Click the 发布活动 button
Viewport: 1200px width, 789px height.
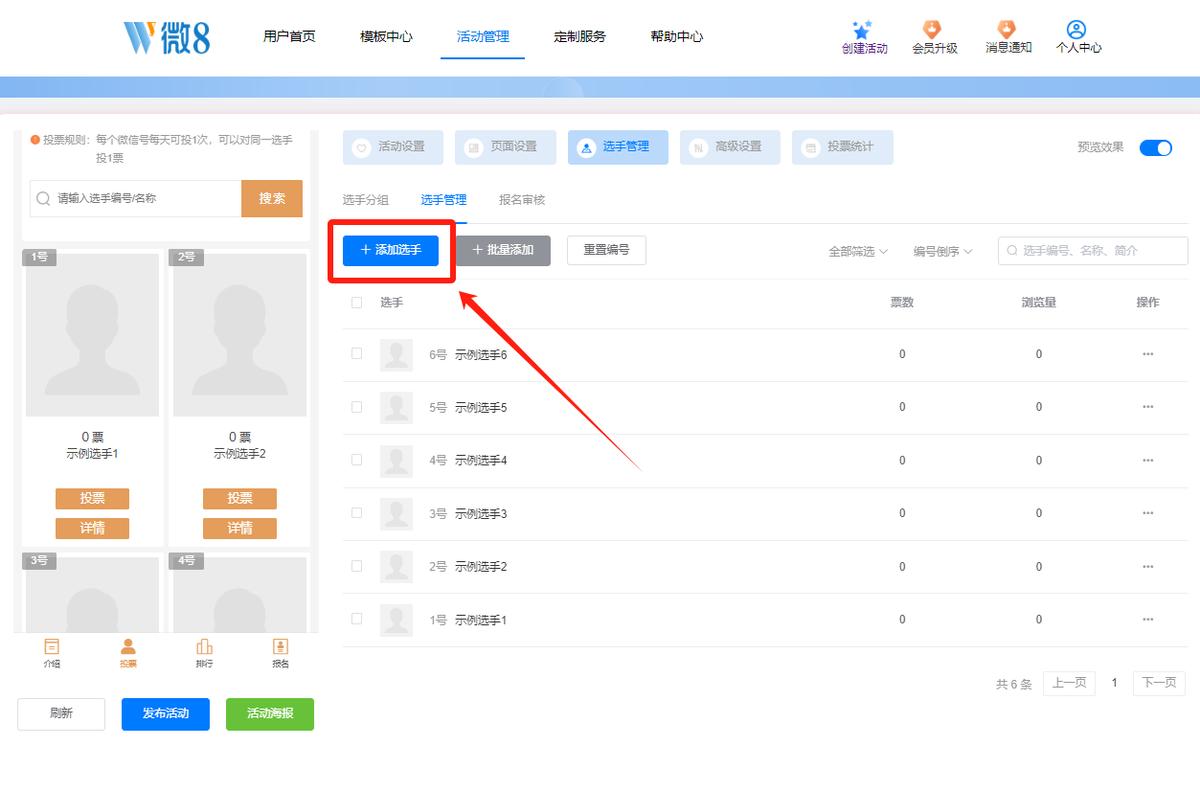coord(166,714)
